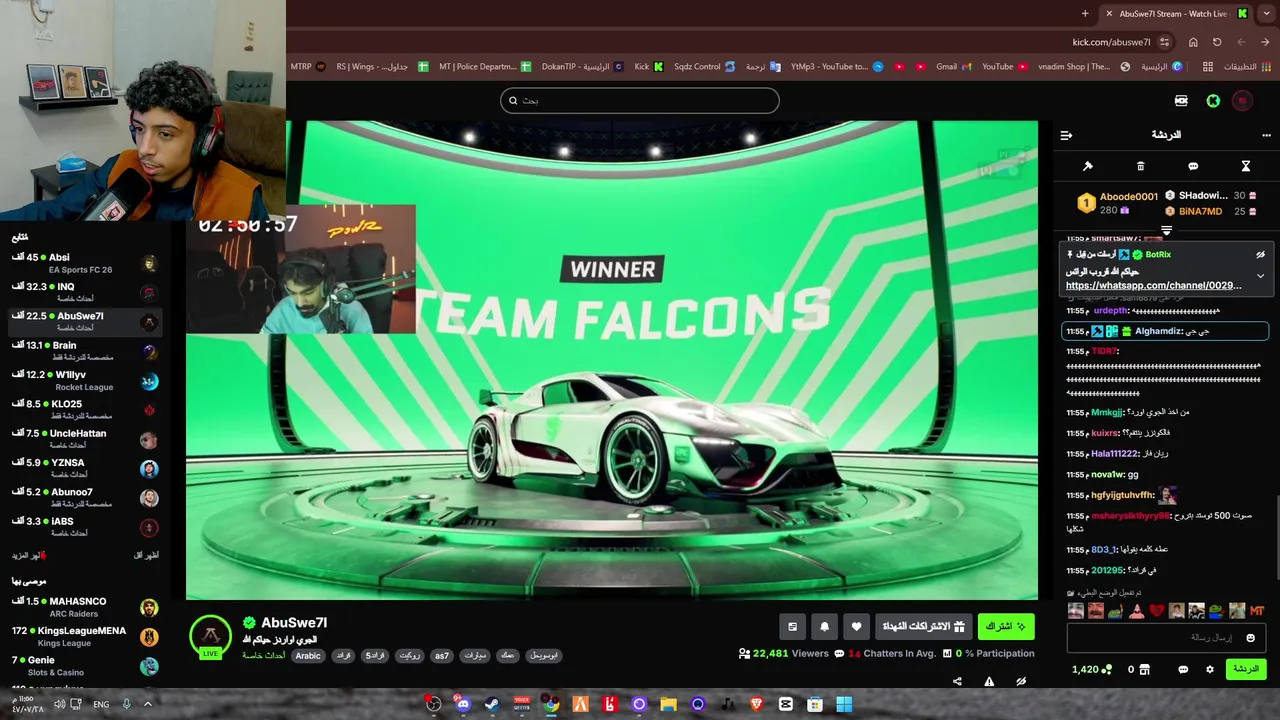The image size is (1280, 720).
Task: Open the chat bubble tool in moderation bar
Action: click(1193, 166)
